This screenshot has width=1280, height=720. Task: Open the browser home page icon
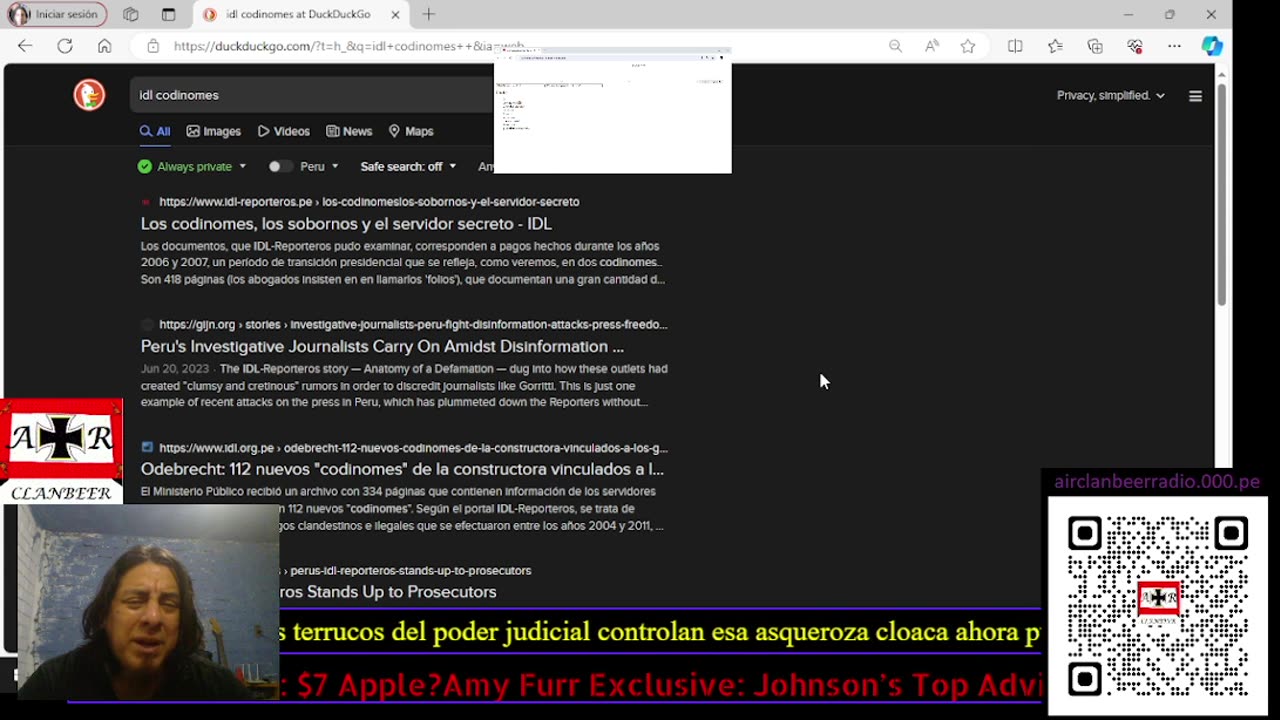pos(104,46)
